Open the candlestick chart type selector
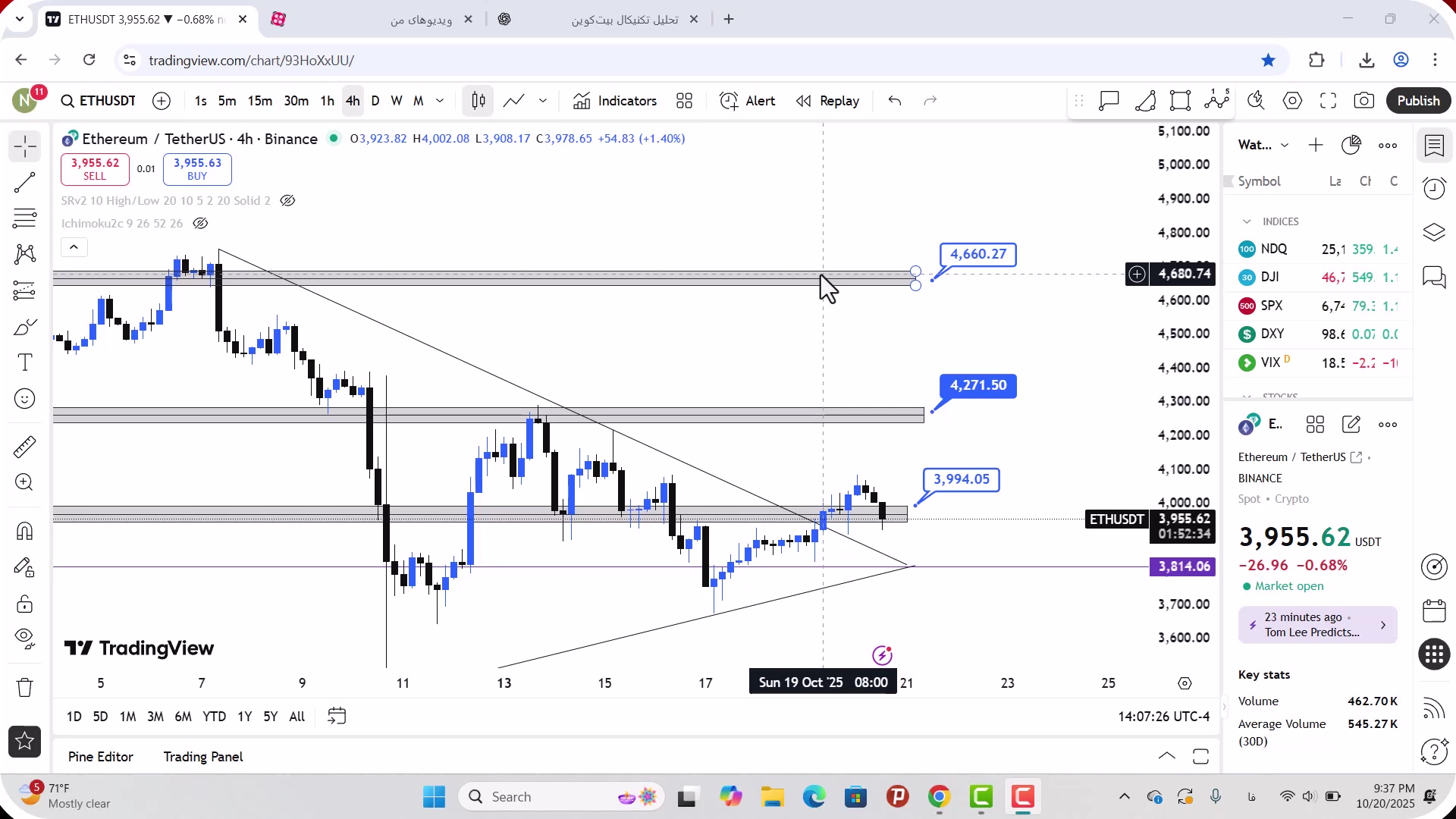This screenshot has width=1456, height=819. tap(479, 101)
